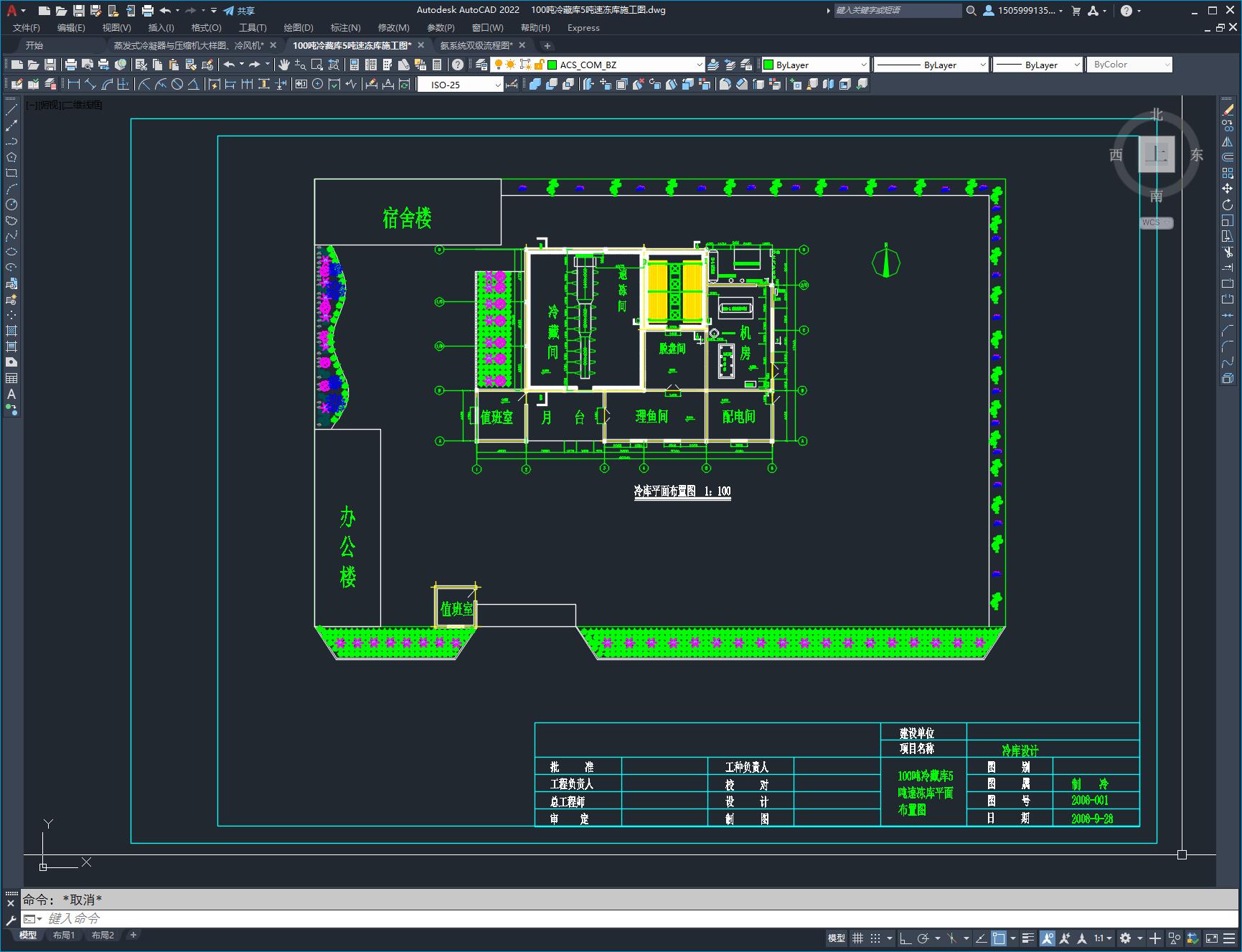Screen dimensions: 1242x952
Task: Toggle lineweight display in status bar
Action: tap(1028, 938)
